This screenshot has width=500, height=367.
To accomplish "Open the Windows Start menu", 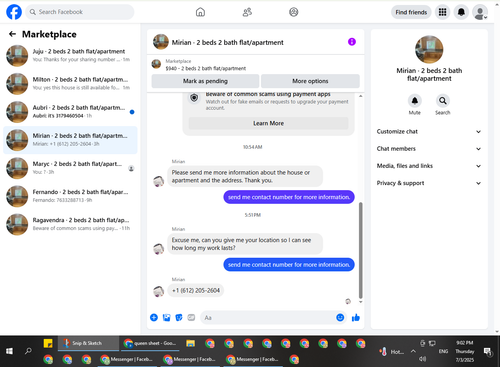I will coord(9,351).
